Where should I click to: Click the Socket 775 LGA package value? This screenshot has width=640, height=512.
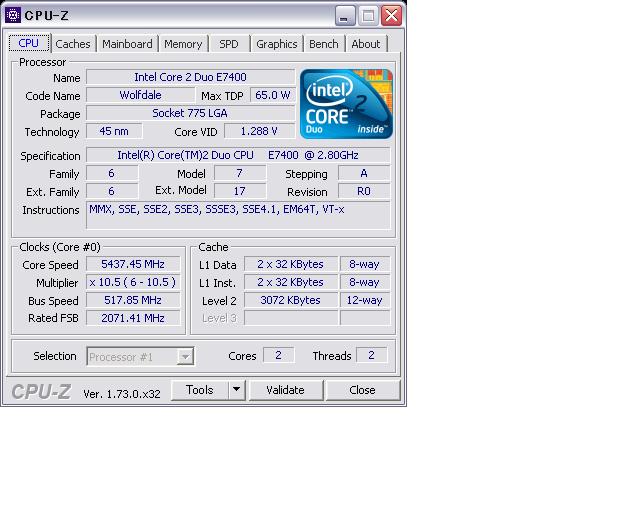[191, 113]
